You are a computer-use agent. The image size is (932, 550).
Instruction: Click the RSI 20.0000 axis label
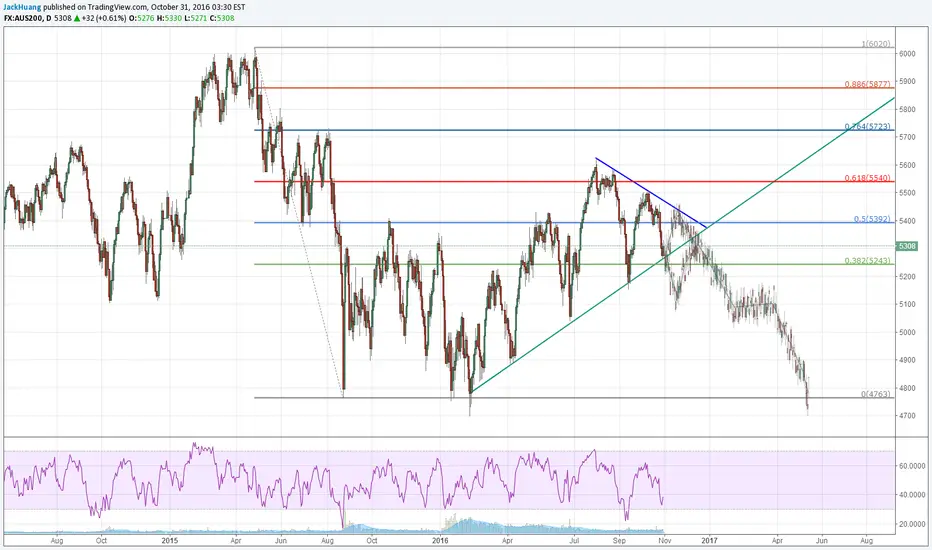tap(912, 524)
